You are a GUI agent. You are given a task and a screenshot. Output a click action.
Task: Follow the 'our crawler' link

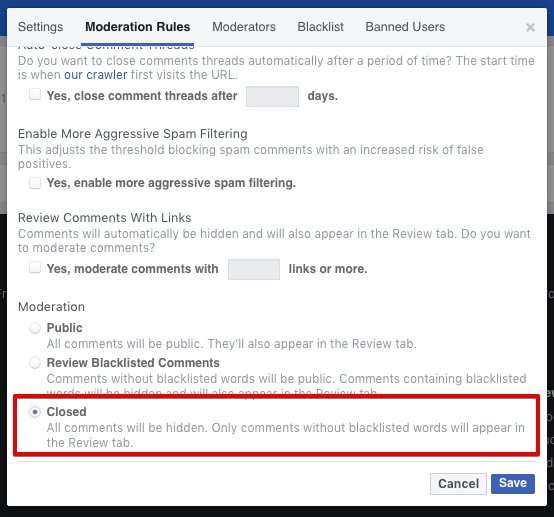[x=95, y=75]
